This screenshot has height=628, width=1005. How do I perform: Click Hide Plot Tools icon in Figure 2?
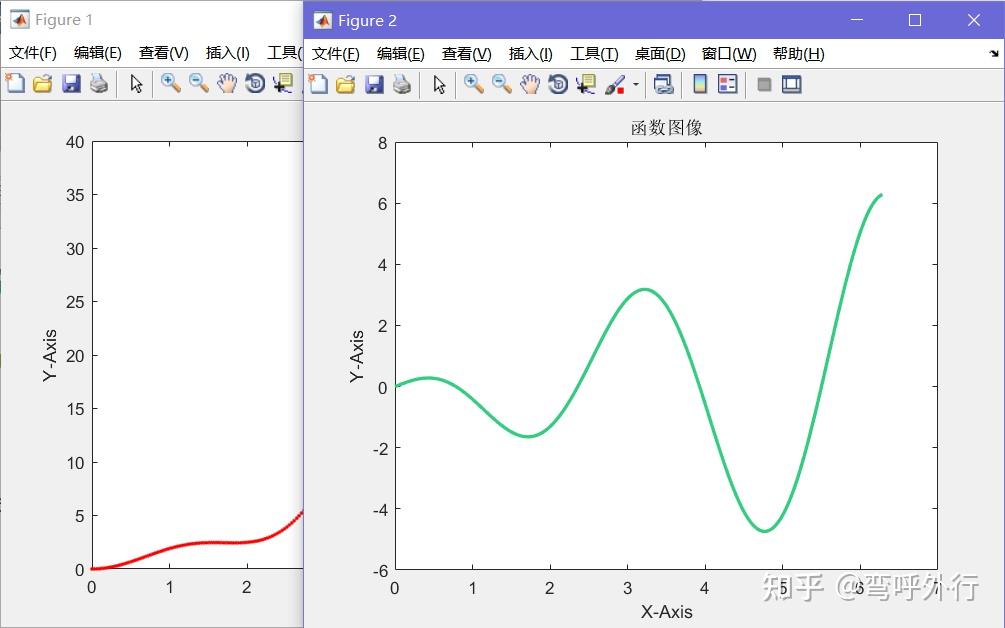coord(763,84)
